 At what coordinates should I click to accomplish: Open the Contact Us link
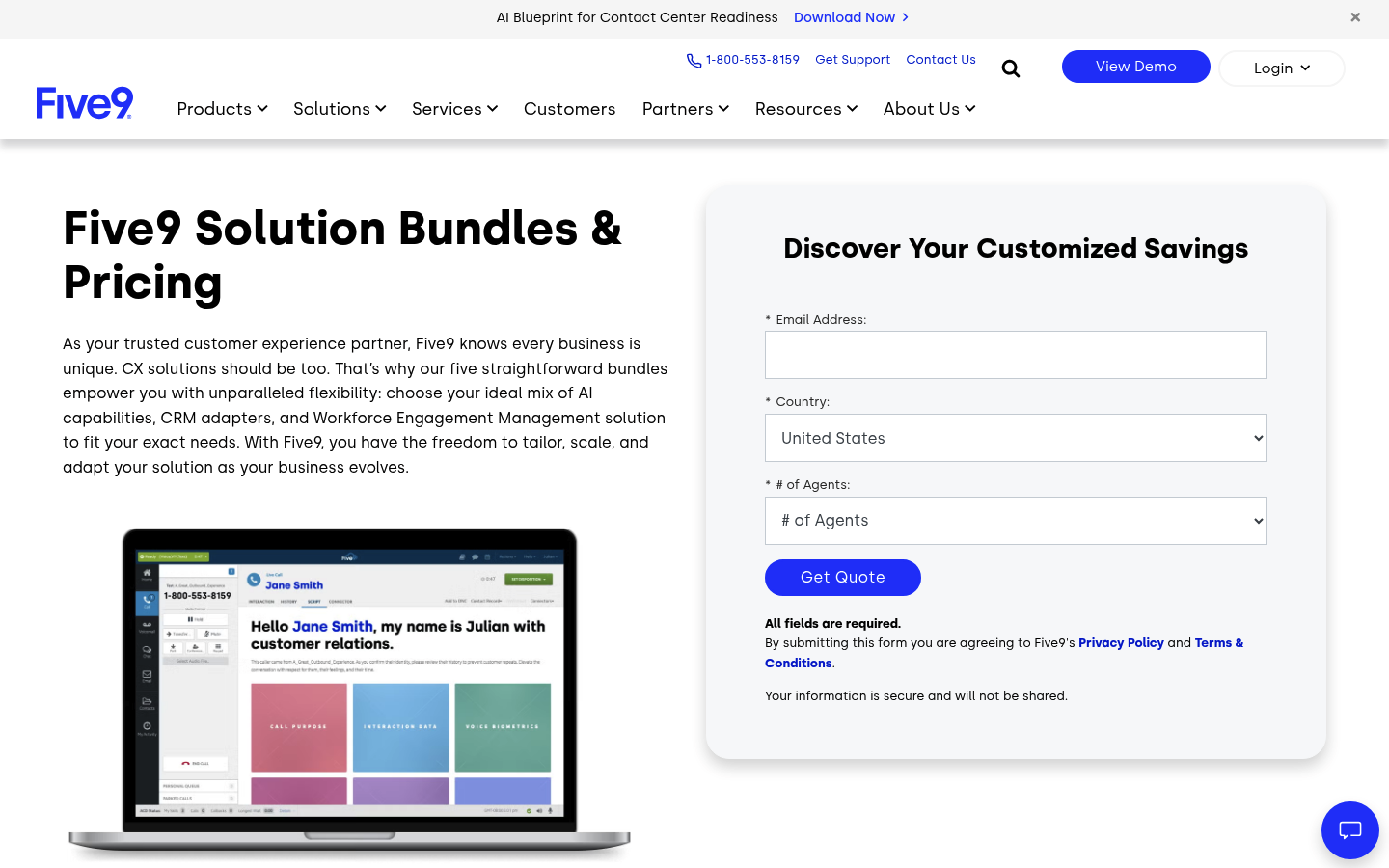click(x=941, y=60)
